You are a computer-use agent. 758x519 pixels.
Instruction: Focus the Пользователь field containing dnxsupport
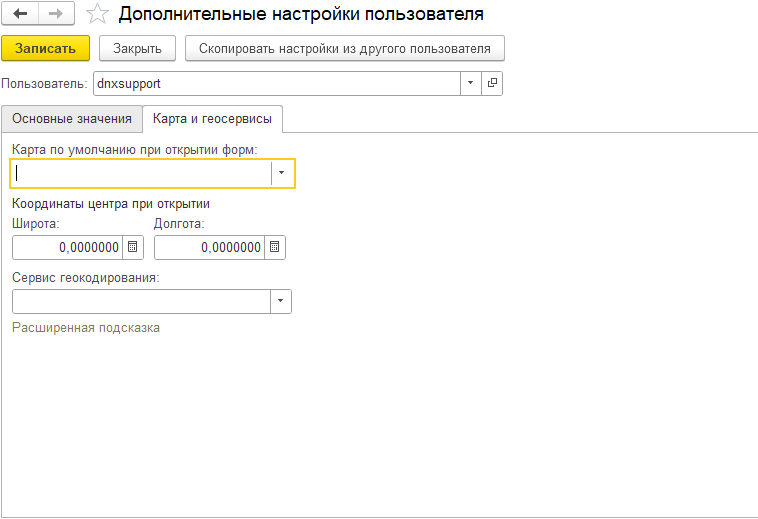pyautogui.click(x=276, y=84)
